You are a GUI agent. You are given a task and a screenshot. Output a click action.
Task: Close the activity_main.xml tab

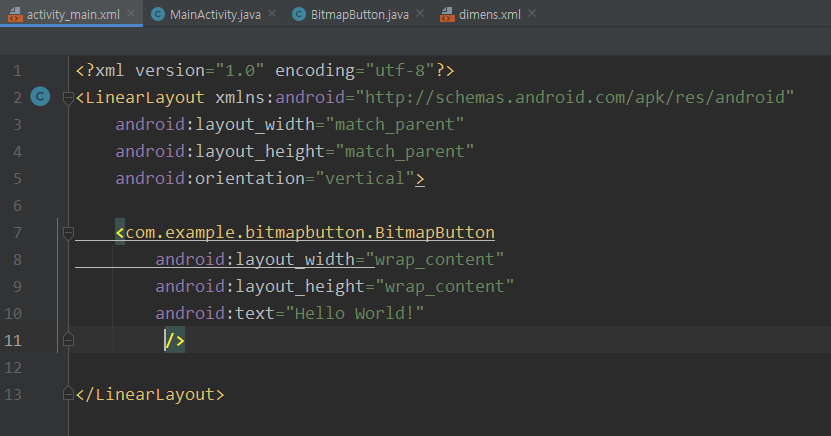click(131, 14)
